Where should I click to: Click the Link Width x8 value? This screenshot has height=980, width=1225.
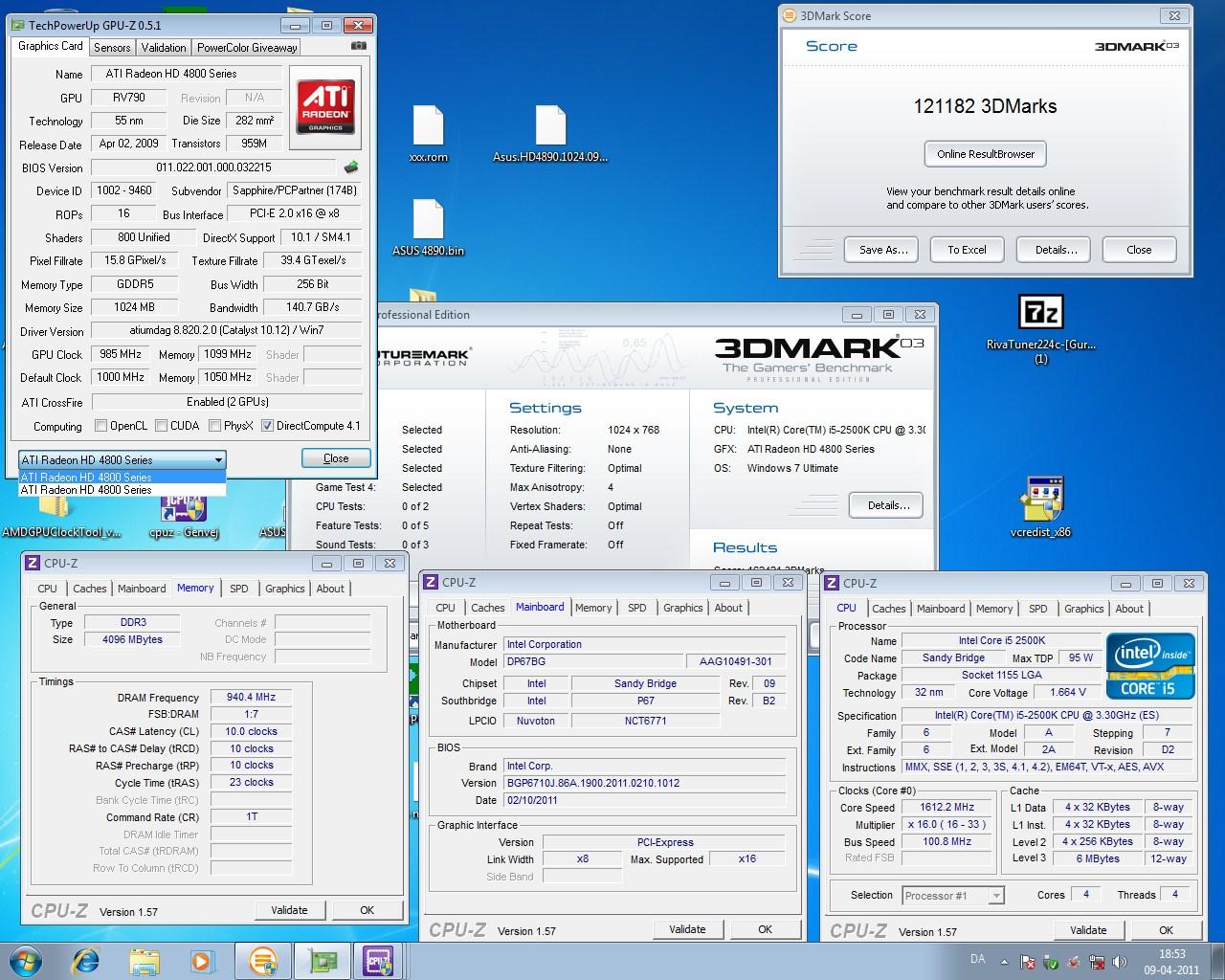[582, 859]
